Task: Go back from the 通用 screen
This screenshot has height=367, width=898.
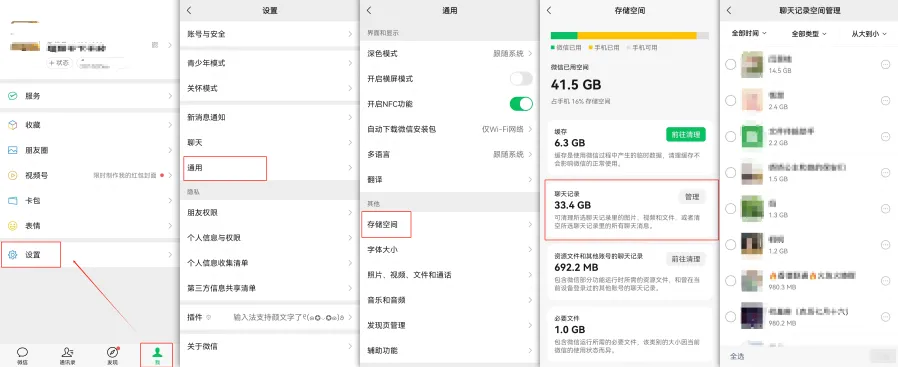Action: click(369, 10)
